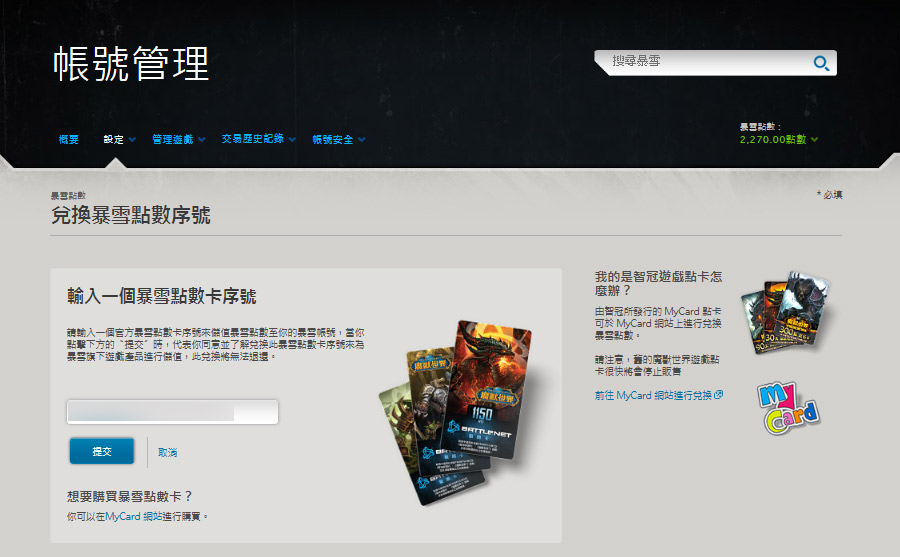
Task: Click the 輸入一個暴雪點數卡序號 heading
Action: pyautogui.click(x=162, y=296)
